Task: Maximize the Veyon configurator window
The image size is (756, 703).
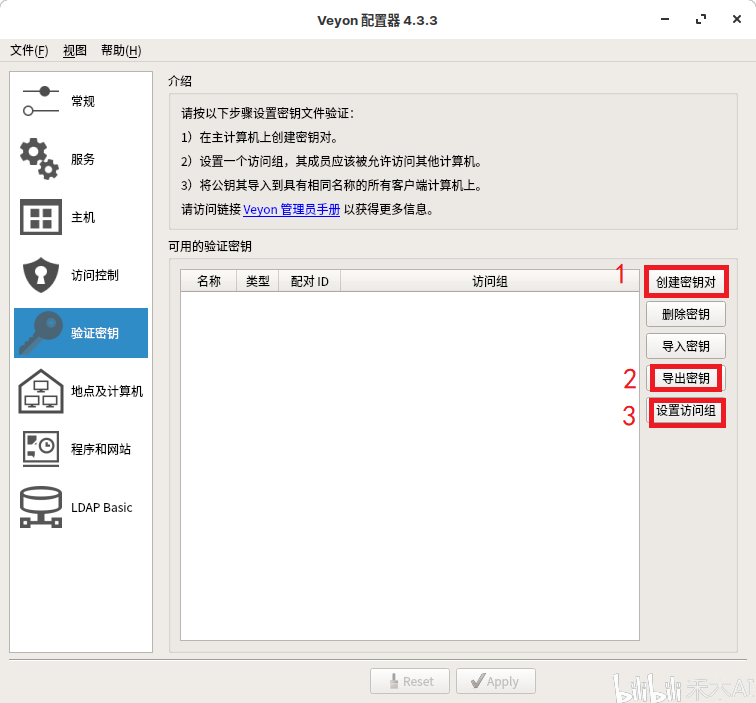Action: pyautogui.click(x=701, y=19)
